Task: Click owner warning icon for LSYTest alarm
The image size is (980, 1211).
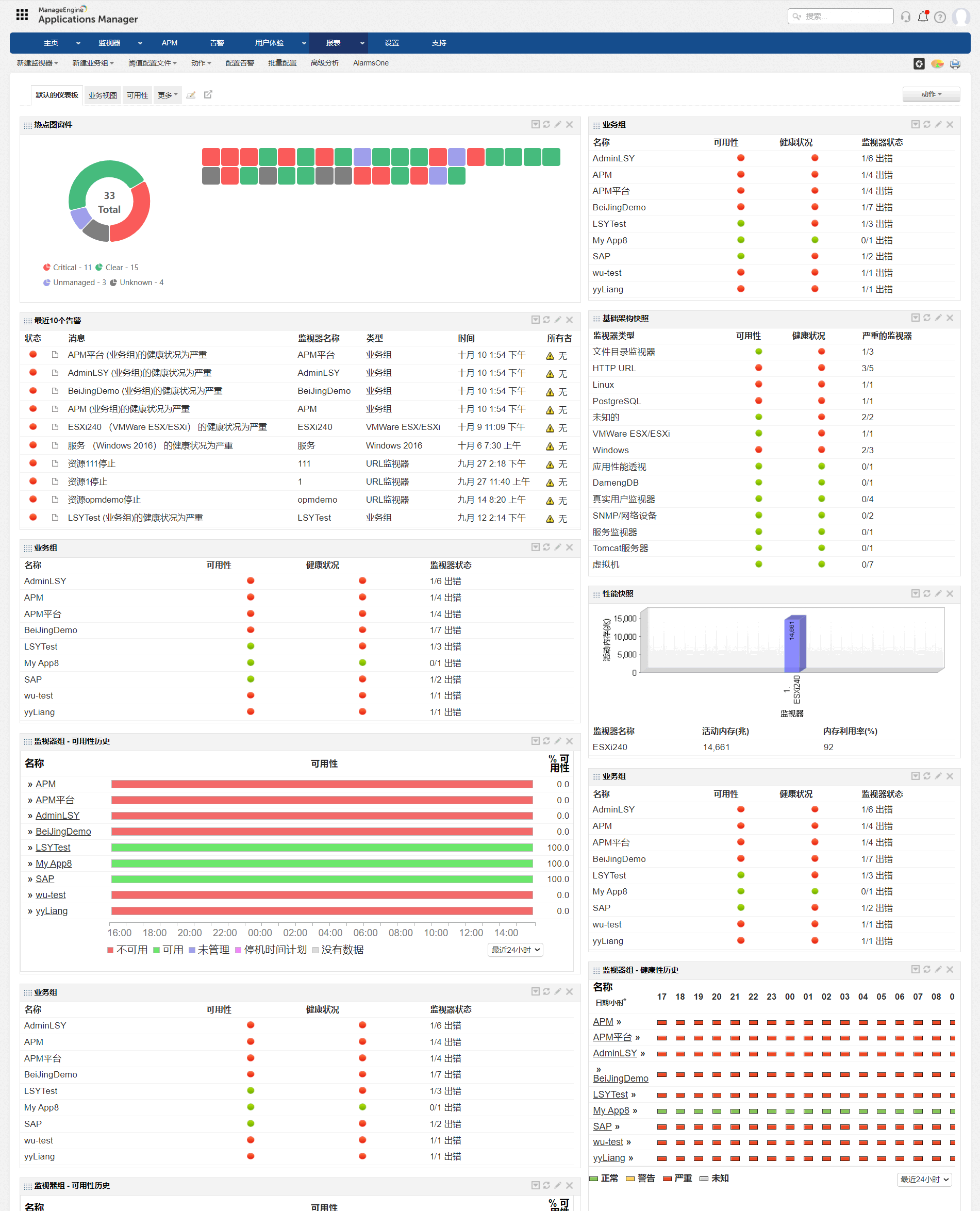Action: pos(550,519)
